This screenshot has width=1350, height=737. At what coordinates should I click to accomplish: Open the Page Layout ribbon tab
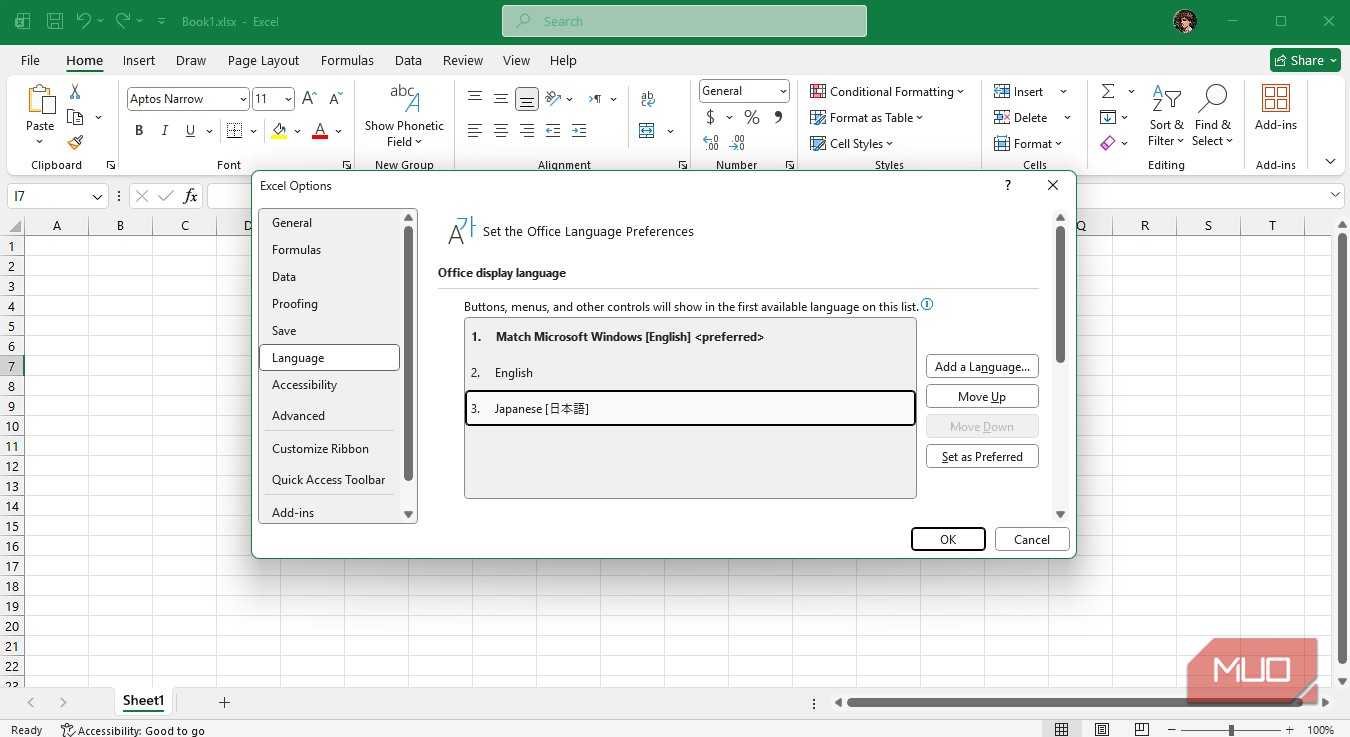263,60
